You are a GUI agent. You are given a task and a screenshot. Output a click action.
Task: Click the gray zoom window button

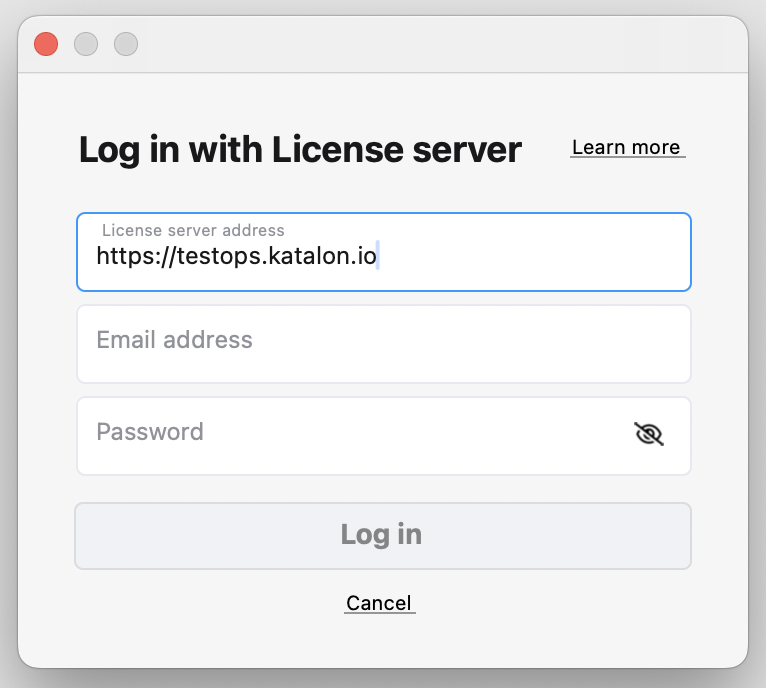click(x=126, y=44)
